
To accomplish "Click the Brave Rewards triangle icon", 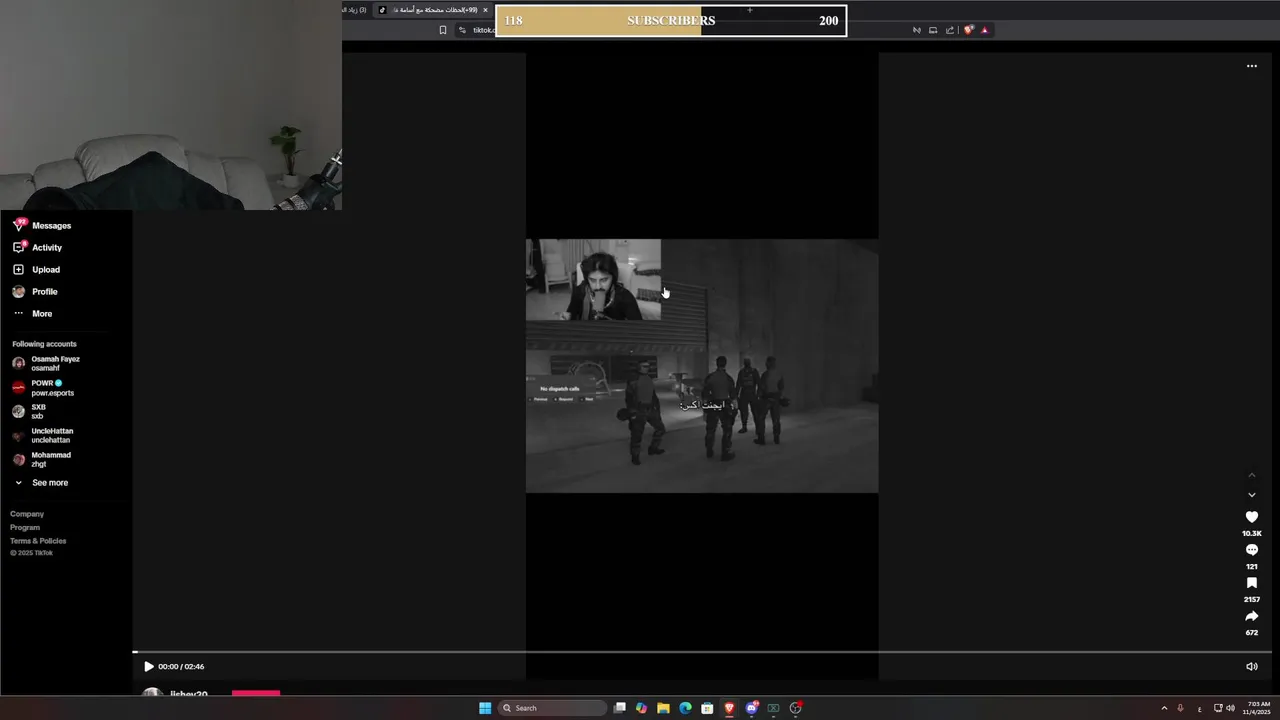I will (985, 30).
